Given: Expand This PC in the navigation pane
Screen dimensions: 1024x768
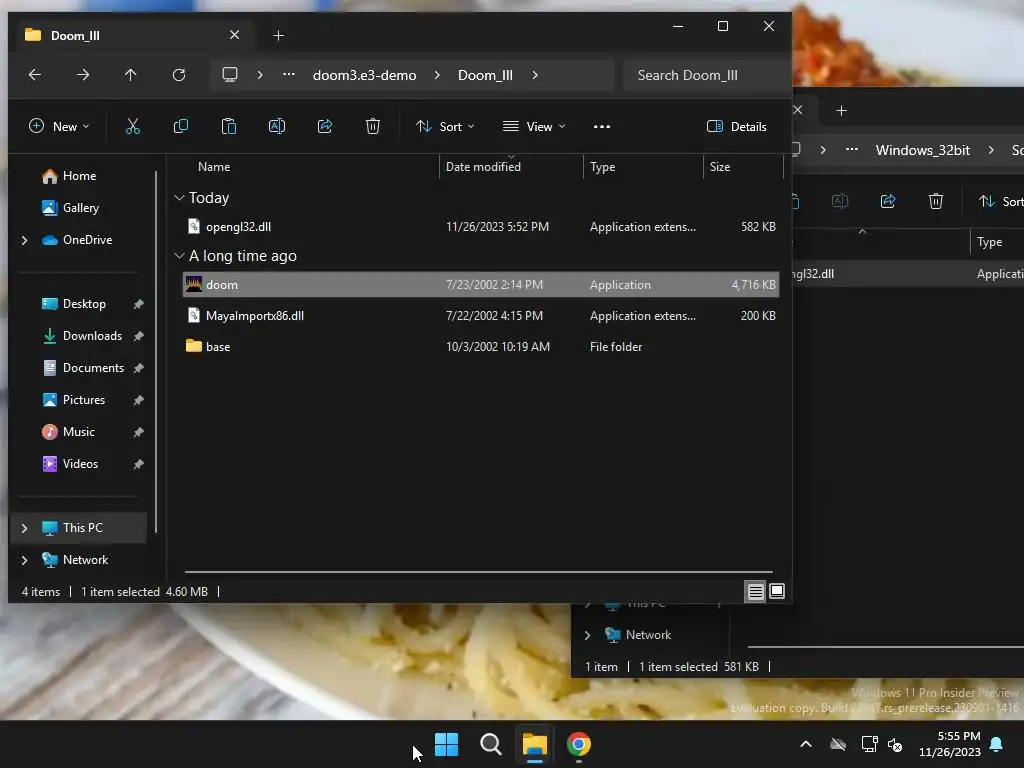Looking at the screenshot, I should pyautogui.click(x=25, y=528).
